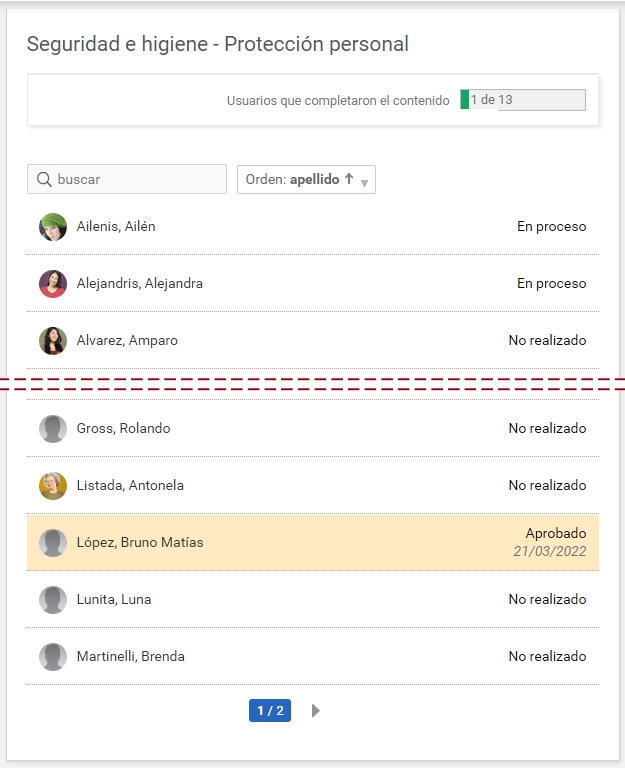Click the sort dropdown's small arrow
This screenshot has width=625, height=768.
pos(364,182)
